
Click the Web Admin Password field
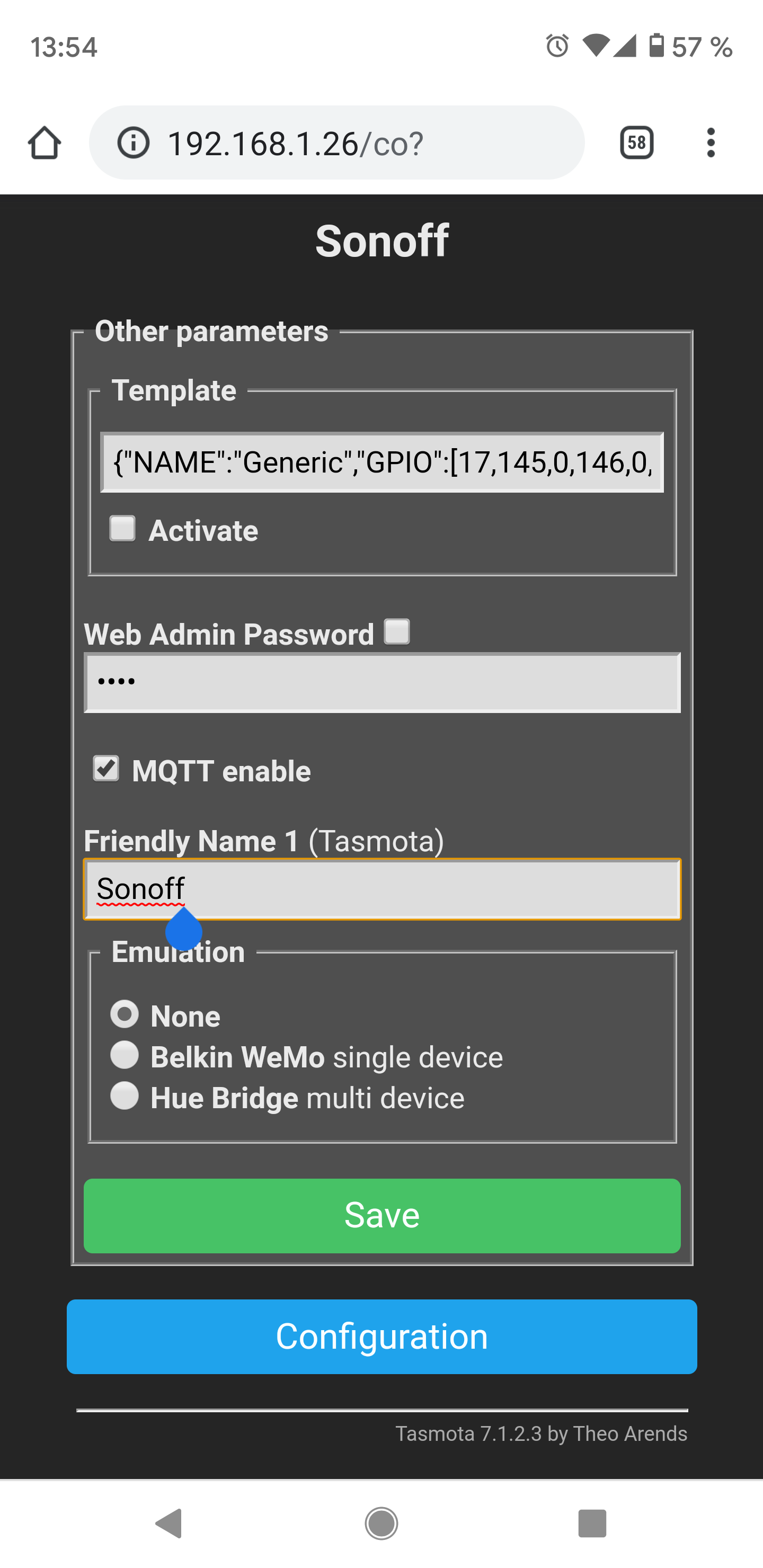click(382, 682)
